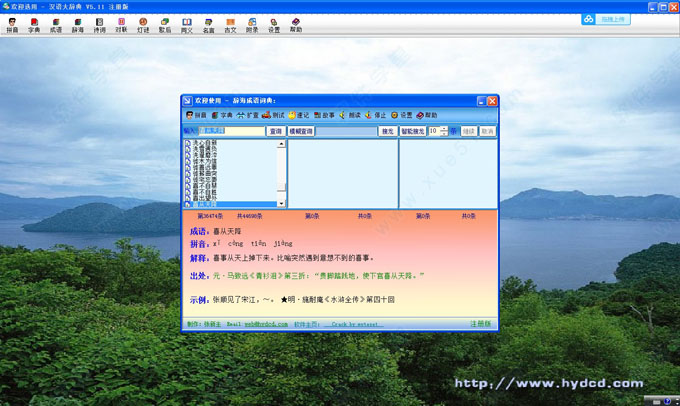Increase the 接龙 count stepper
Image resolution: width=680 pixels, height=406 pixels.
click(444, 129)
